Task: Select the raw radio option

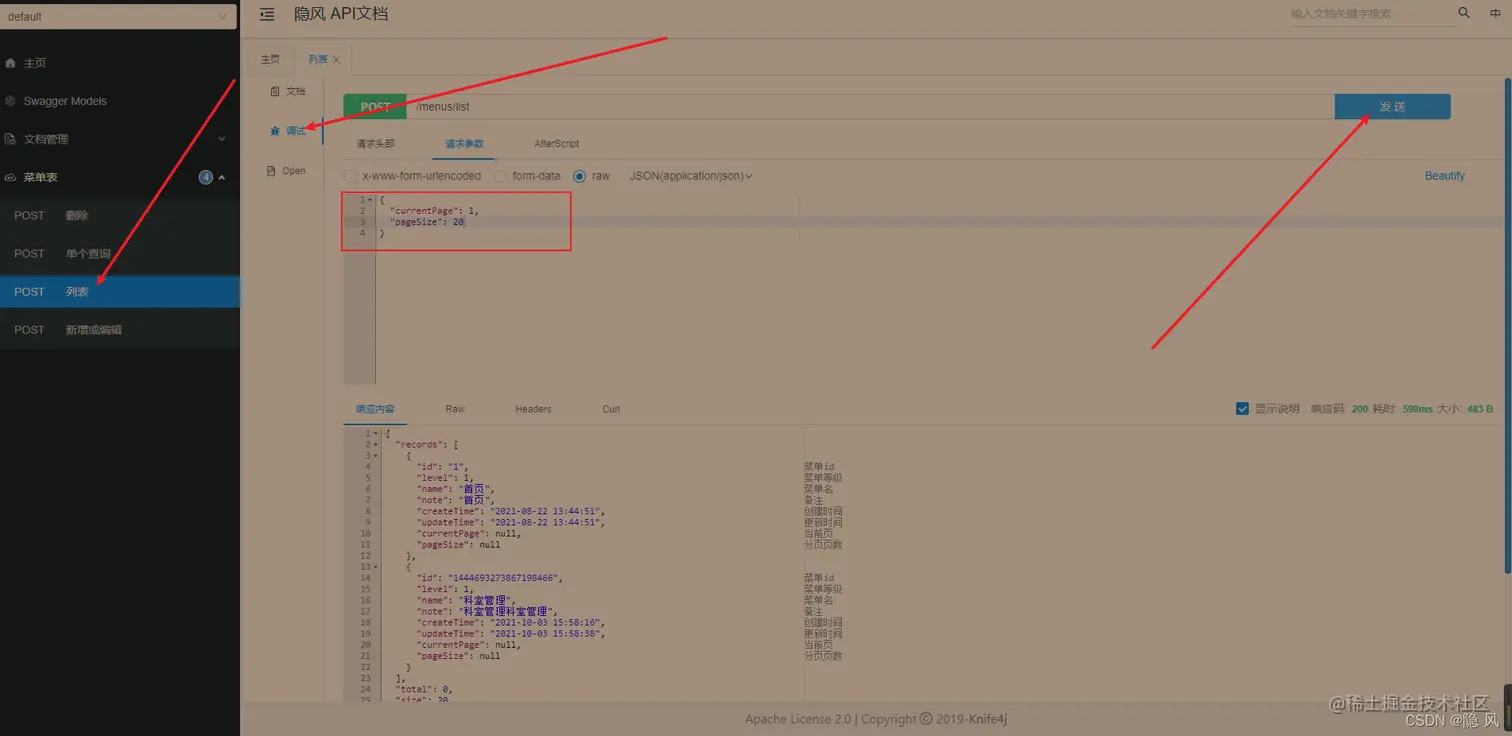Action: pos(580,176)
